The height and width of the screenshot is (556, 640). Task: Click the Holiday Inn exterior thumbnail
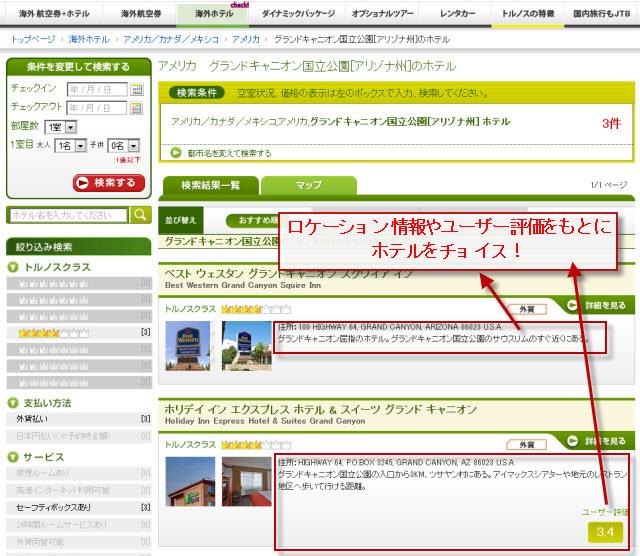click(190, 482)
